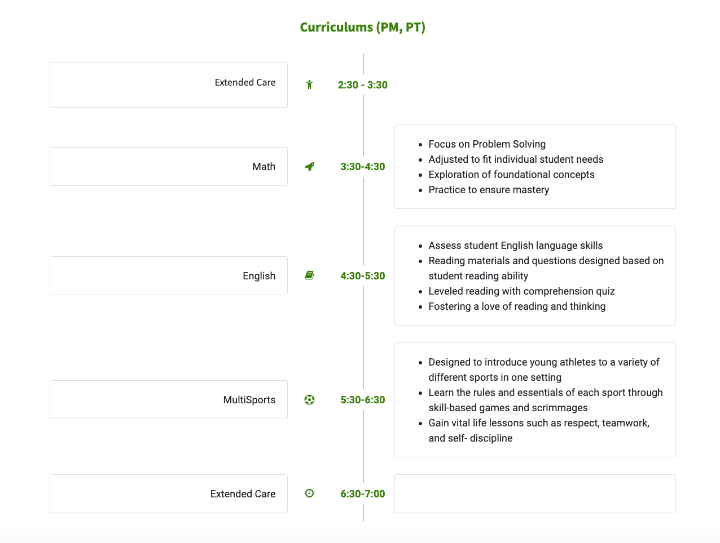This screenshot has width=720, height=543.
Task: Select the 2:30 - 3:30 time marker
Action: (362, 85)
